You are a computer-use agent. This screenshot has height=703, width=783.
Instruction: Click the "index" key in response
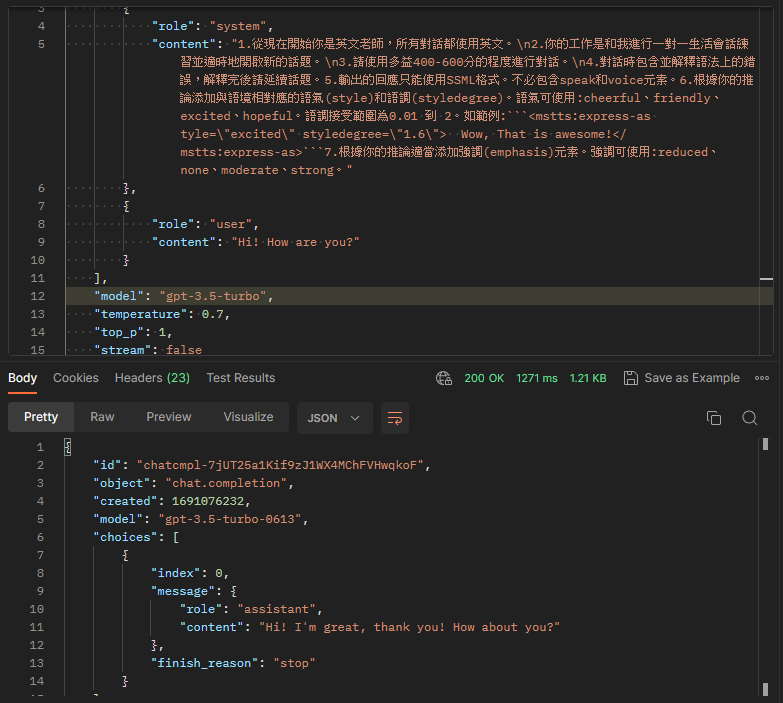pos(176,573)
